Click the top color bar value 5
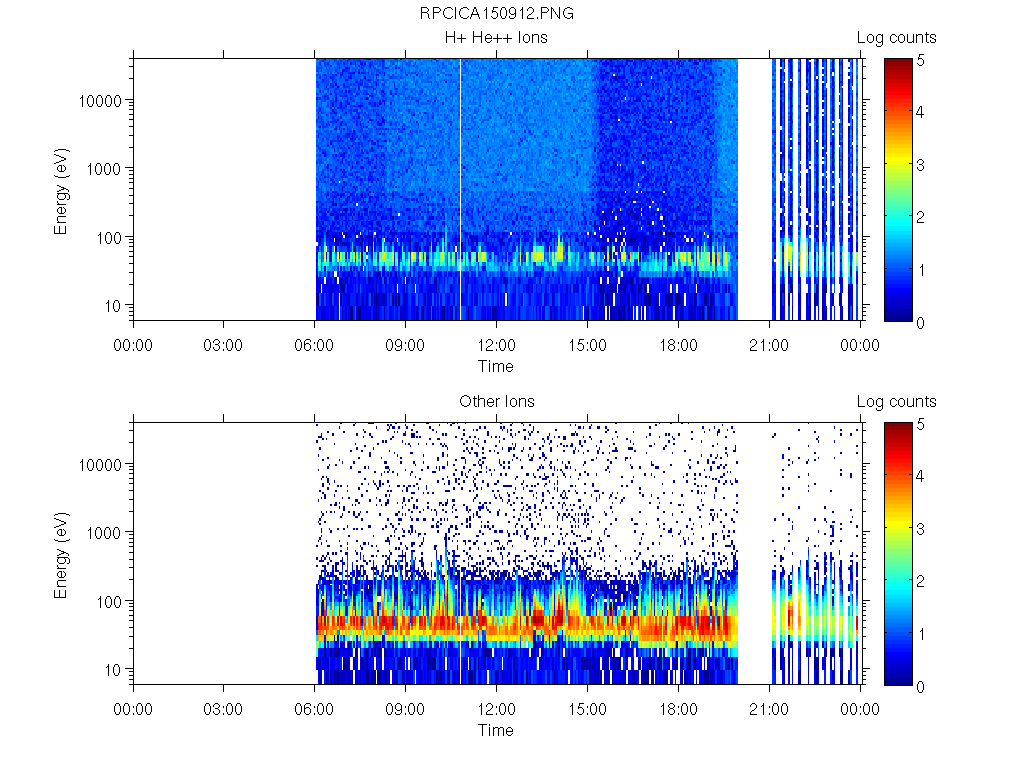 (x=920, y=60)
